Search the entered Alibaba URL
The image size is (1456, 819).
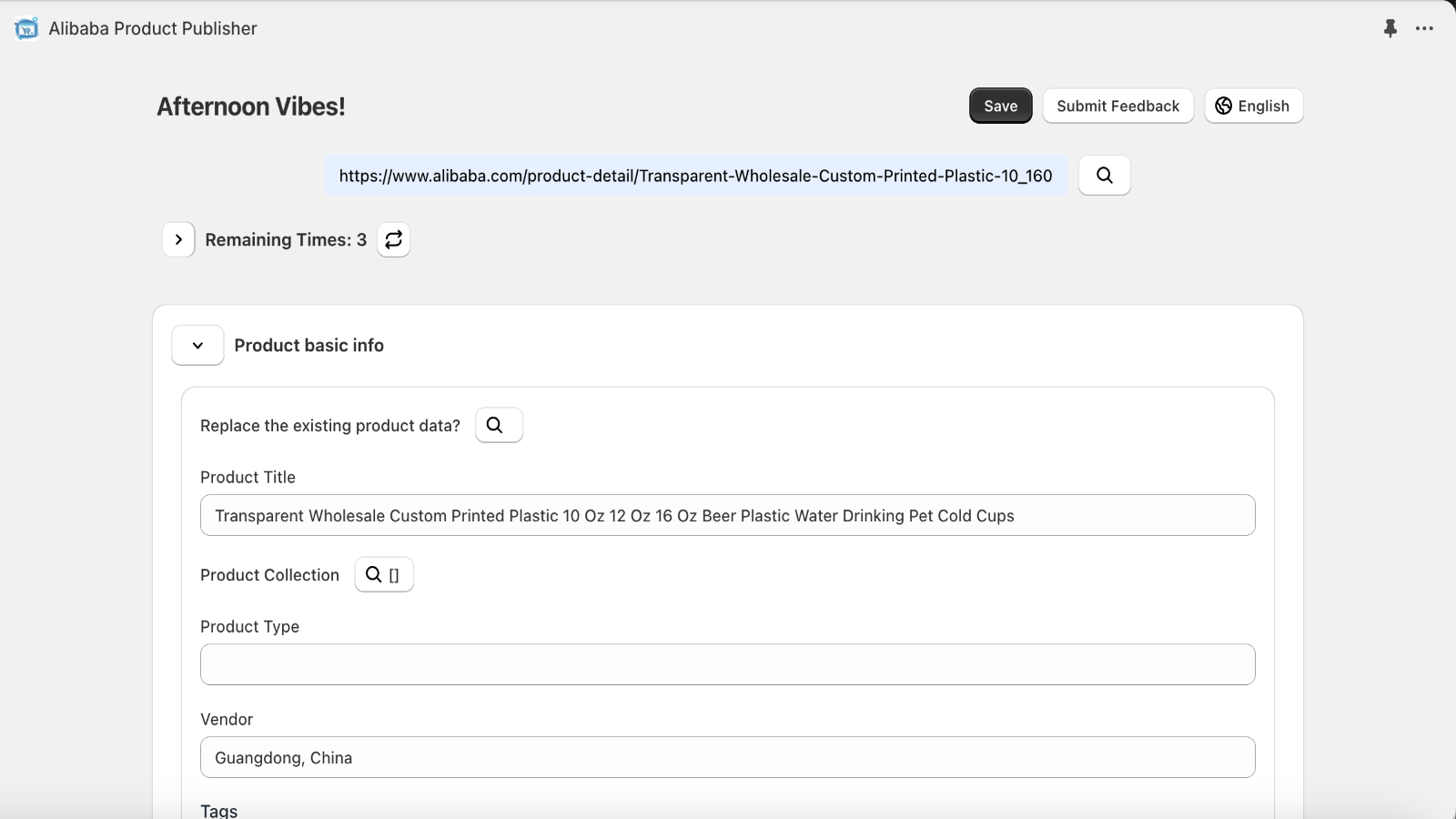tap(1104, 175)
